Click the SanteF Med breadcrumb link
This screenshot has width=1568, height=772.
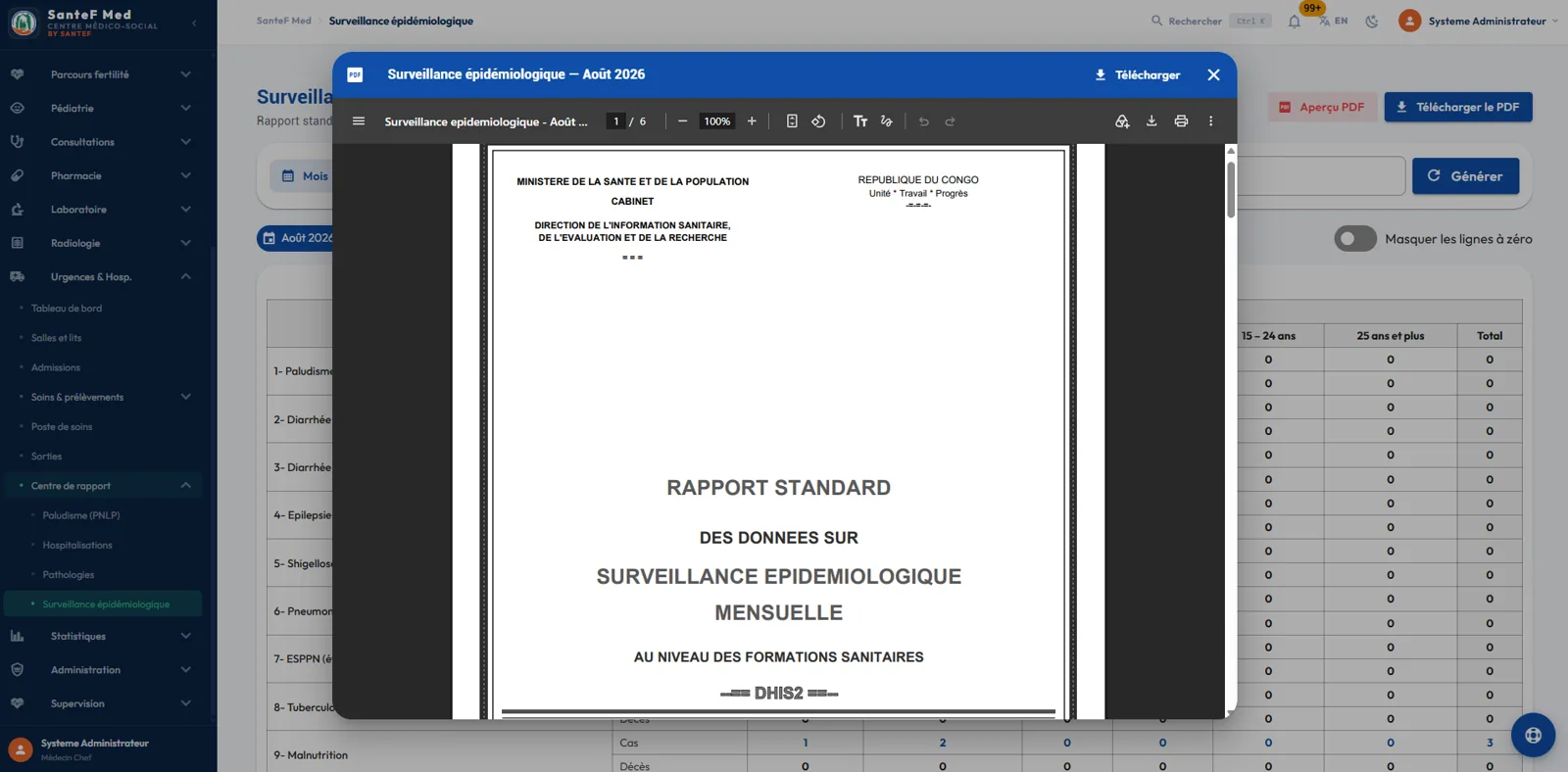coord(284,21)
